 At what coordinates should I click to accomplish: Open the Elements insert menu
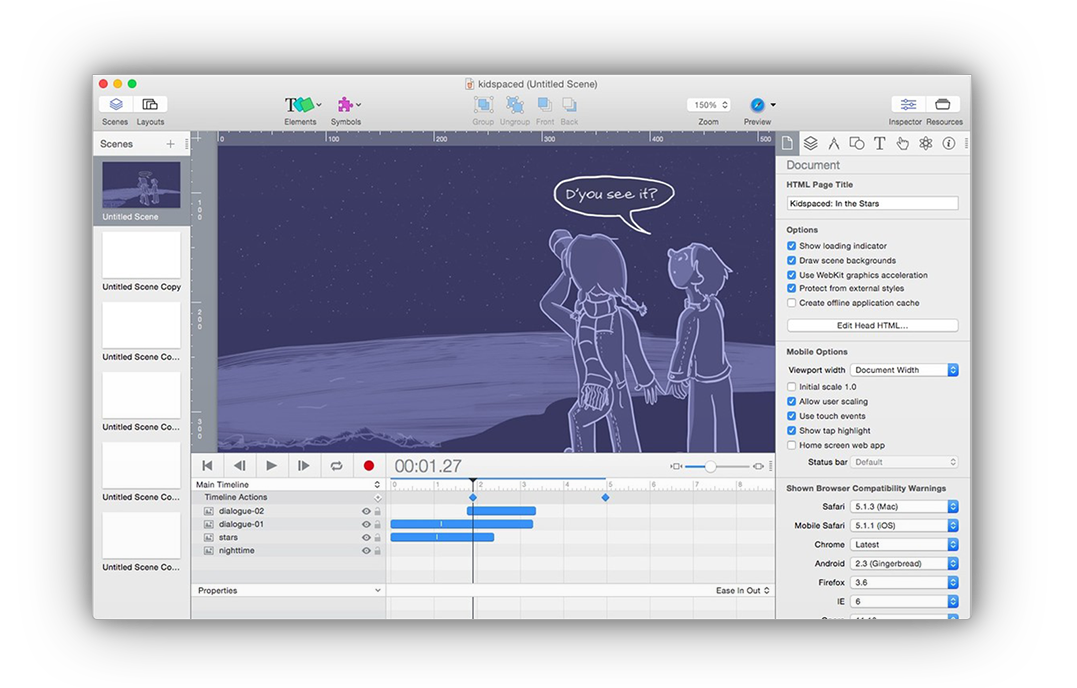coord(302,104)
